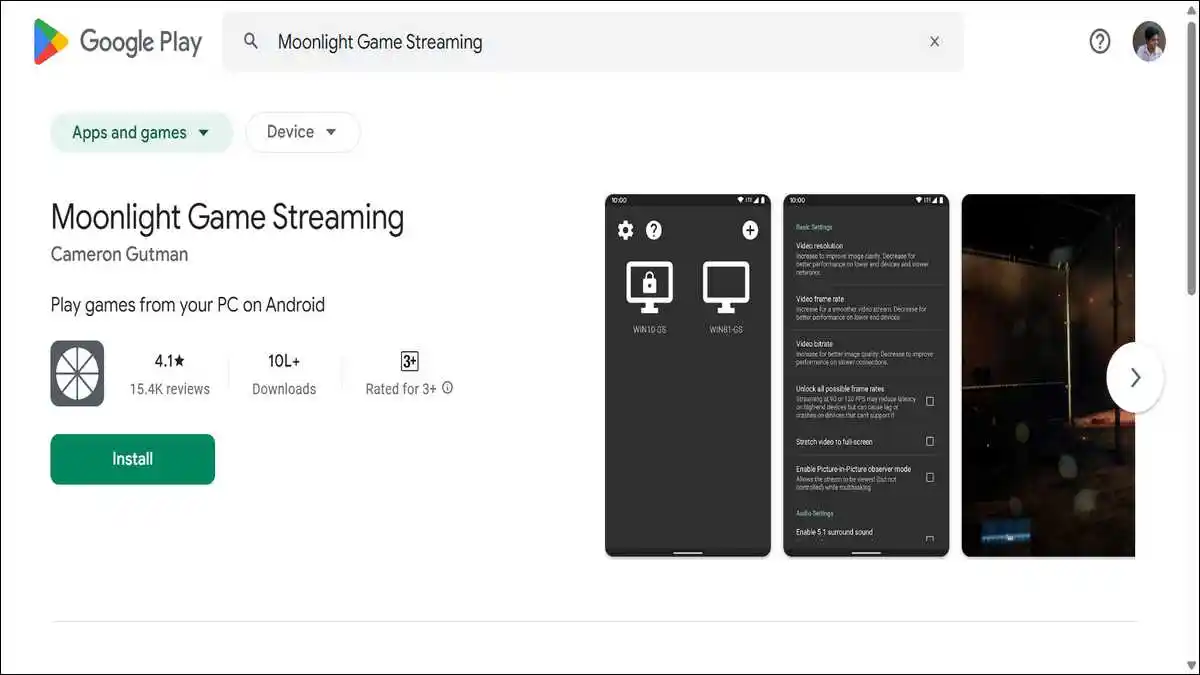This screenshot has width=1200, height=675.
Task: Click the search magnifier icon
Action: [251, 41]
